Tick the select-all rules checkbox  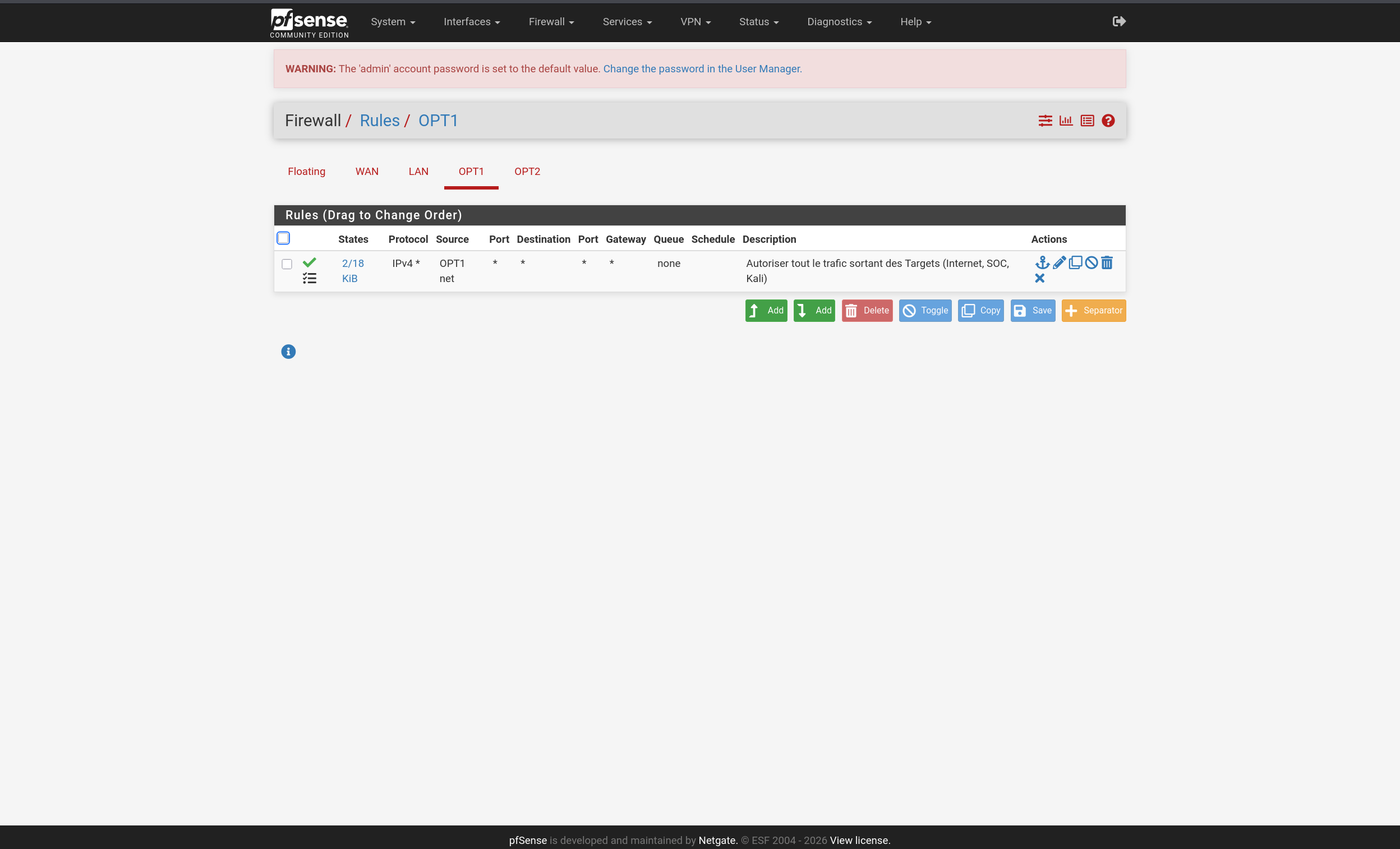pos(283,238)
